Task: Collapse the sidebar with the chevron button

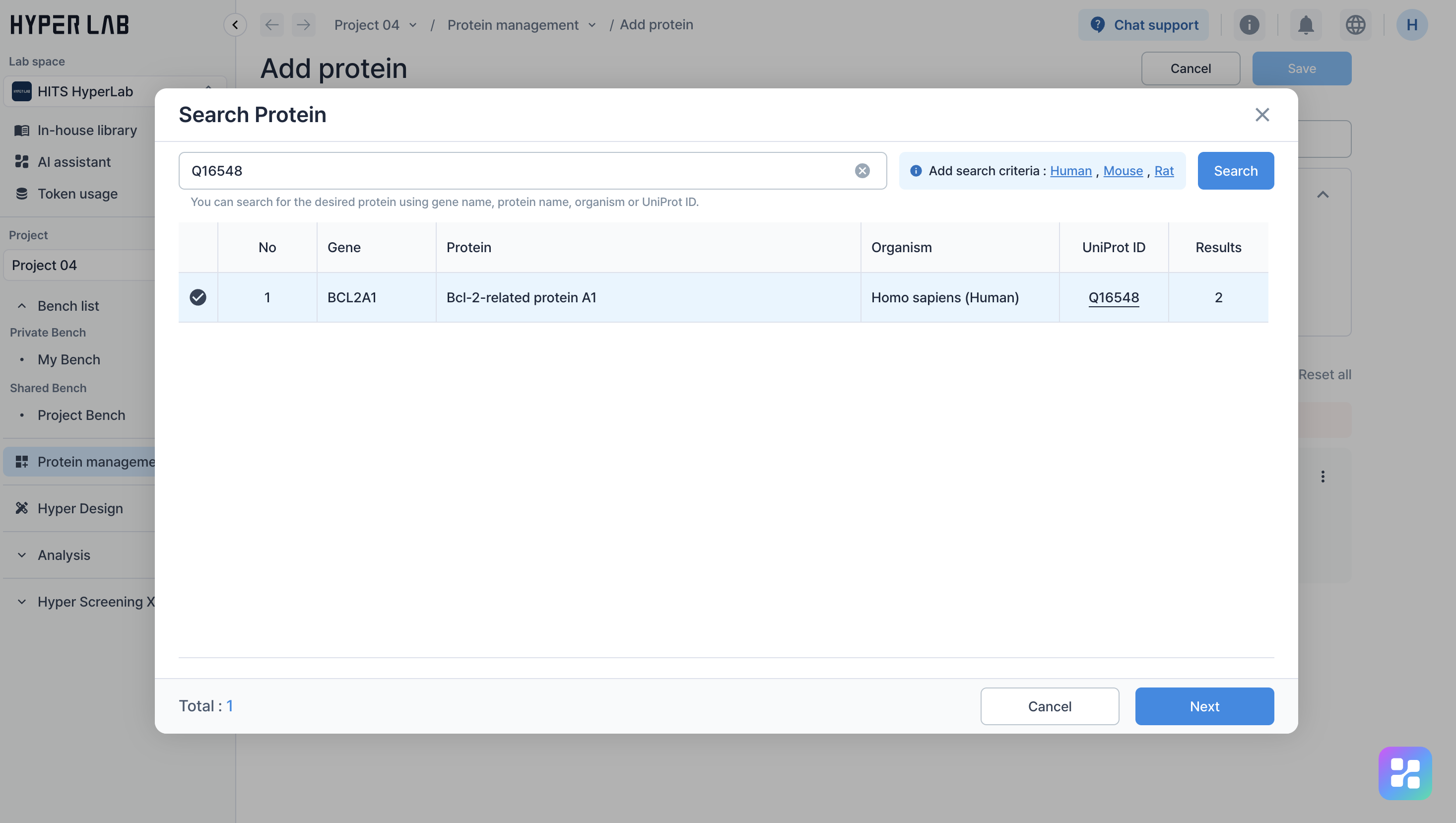Action: coord(235,25)
